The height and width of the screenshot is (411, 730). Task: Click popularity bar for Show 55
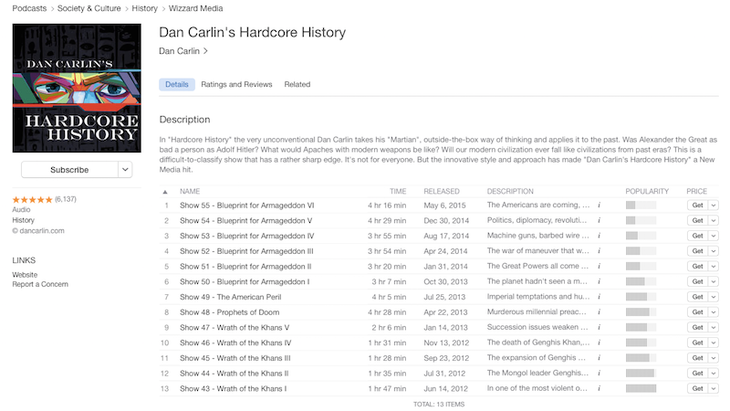641,205
